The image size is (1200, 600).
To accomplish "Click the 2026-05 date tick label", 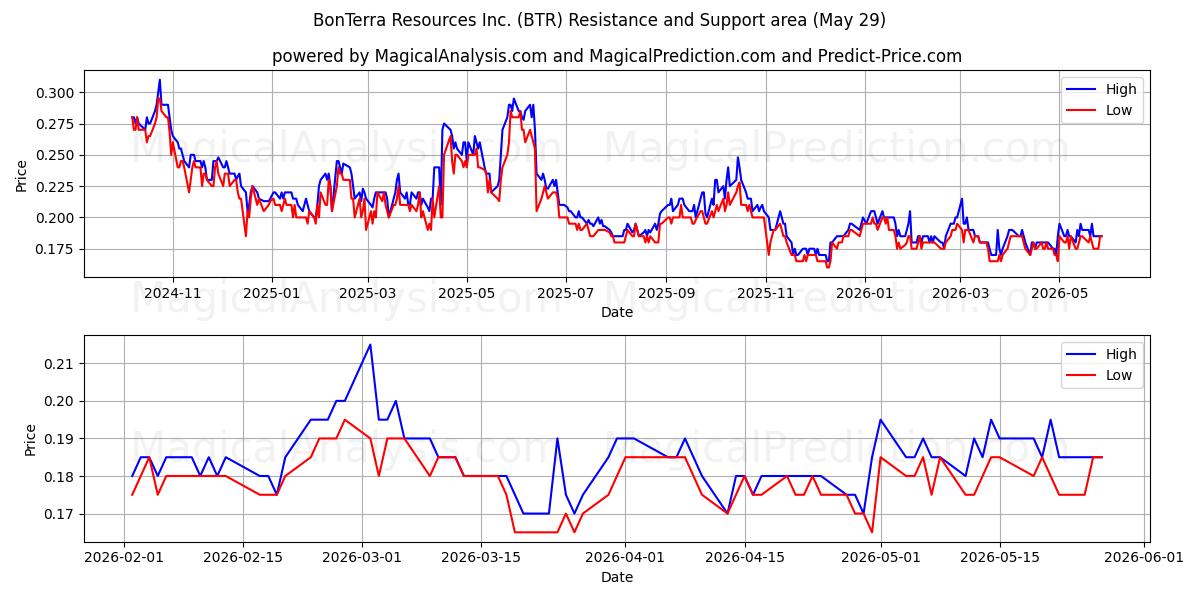I will pyautogui.click(x=1058, y=293).
